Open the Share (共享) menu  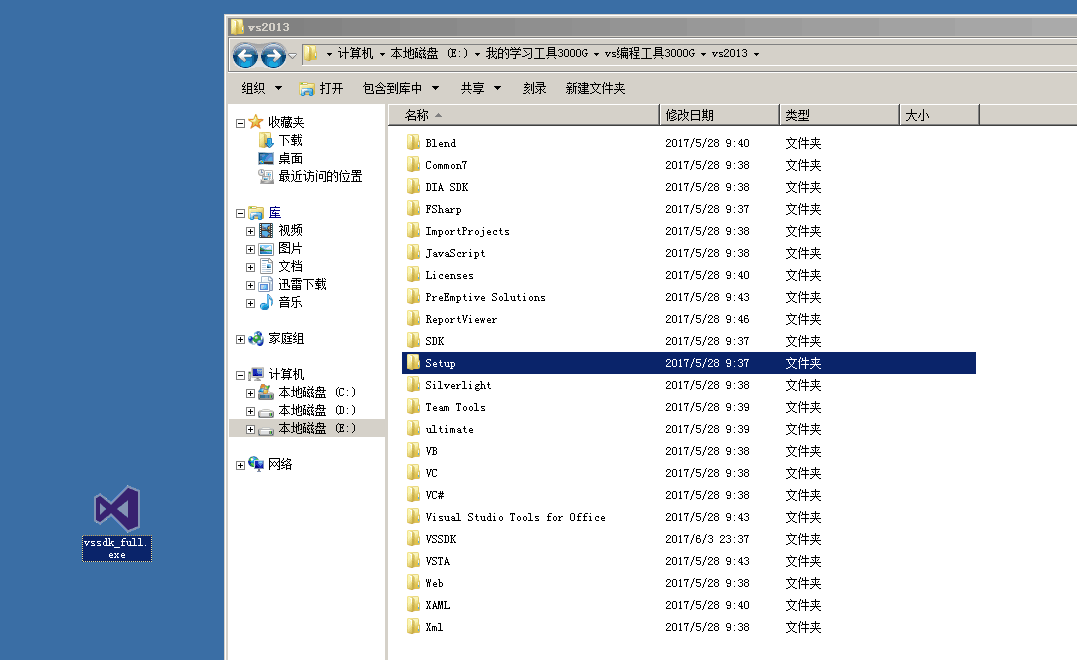pyautogui.click(x=481, y=88)
